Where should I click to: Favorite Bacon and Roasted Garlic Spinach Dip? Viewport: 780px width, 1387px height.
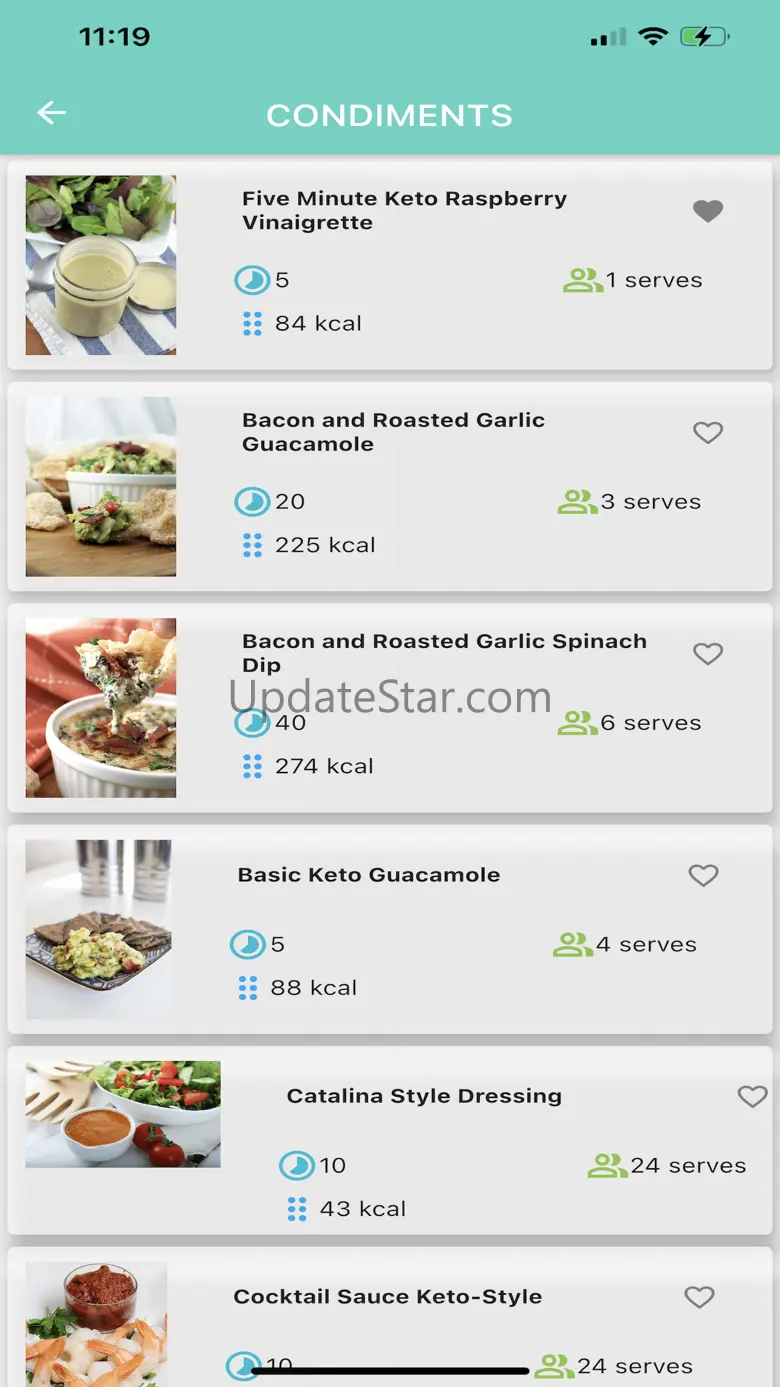[x=708, y=654]
